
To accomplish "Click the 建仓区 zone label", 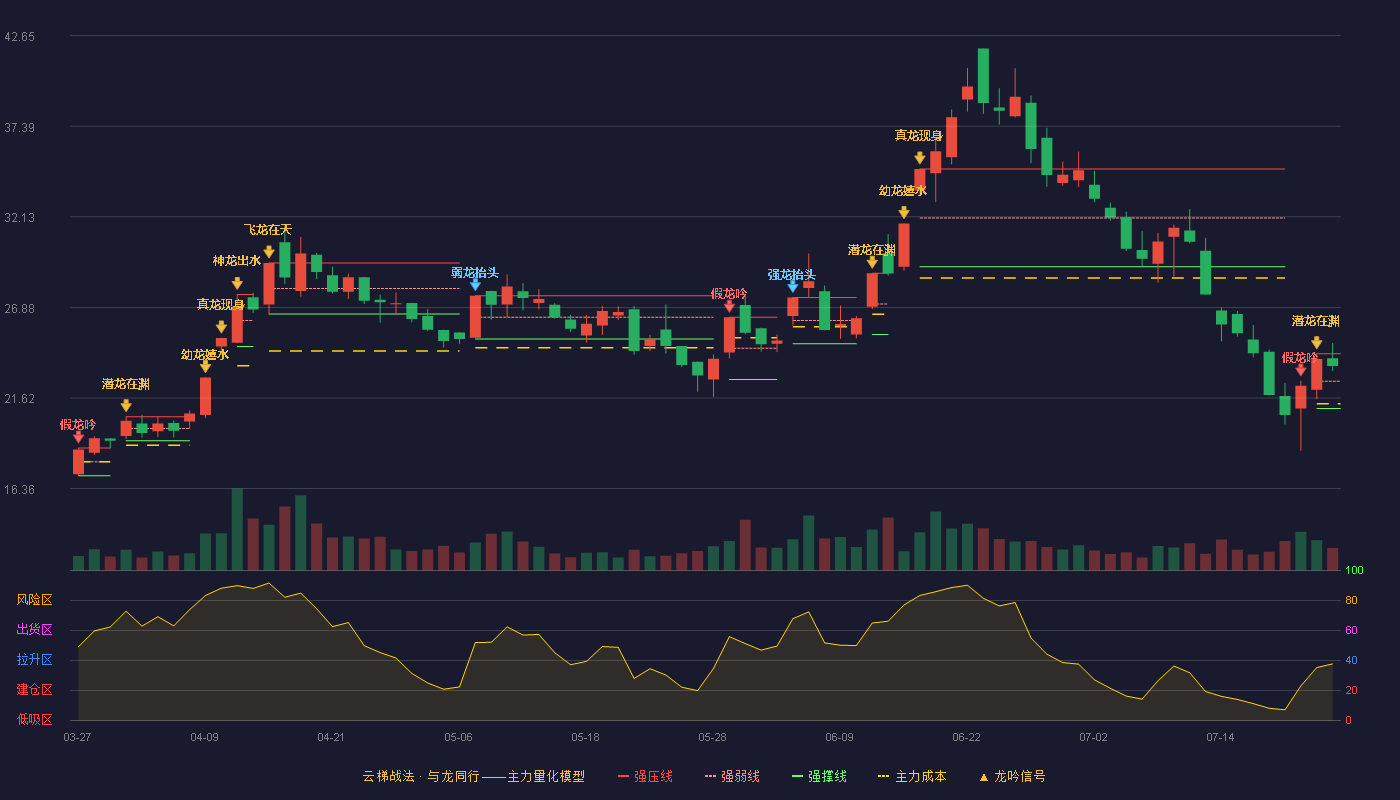I will click(x=34, y=690).
